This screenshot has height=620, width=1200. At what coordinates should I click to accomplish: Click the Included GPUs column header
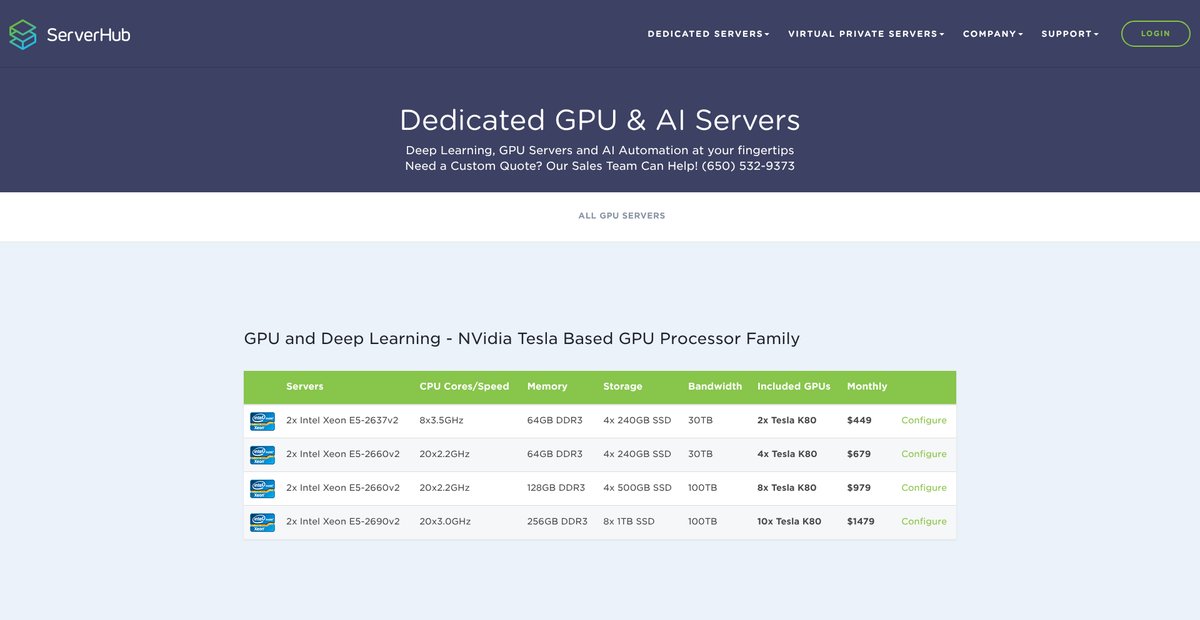794,387
